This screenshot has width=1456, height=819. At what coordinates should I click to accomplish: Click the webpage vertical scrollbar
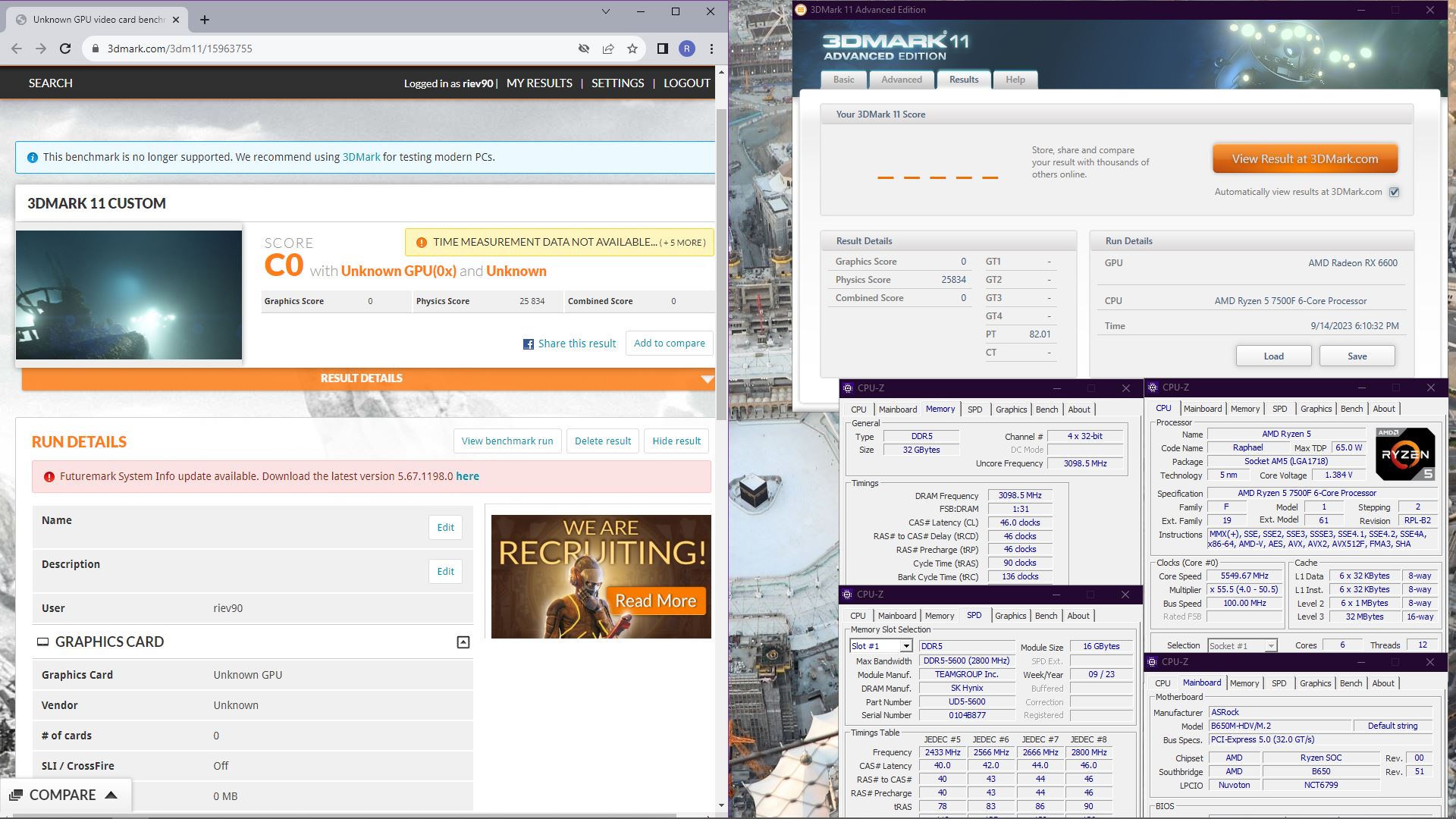coord(721,265)
